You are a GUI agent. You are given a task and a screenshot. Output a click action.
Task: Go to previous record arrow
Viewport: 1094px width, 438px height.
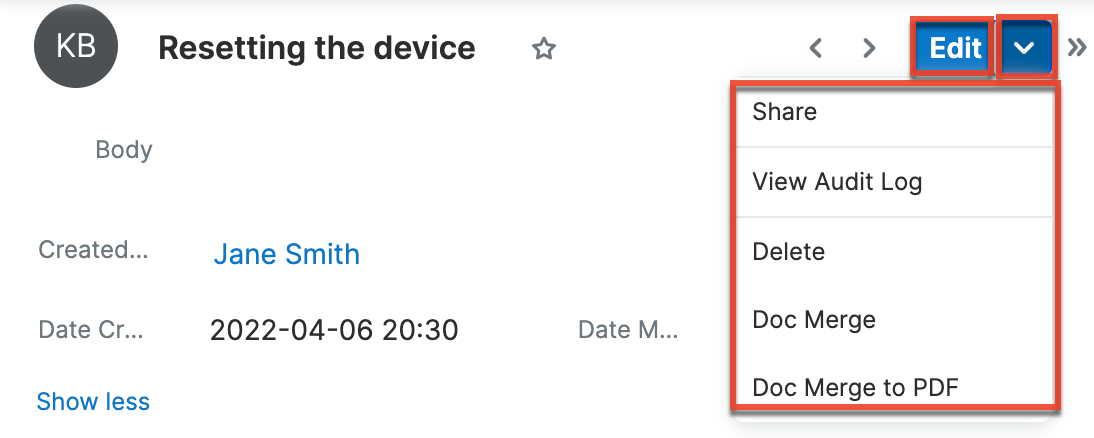816,48
